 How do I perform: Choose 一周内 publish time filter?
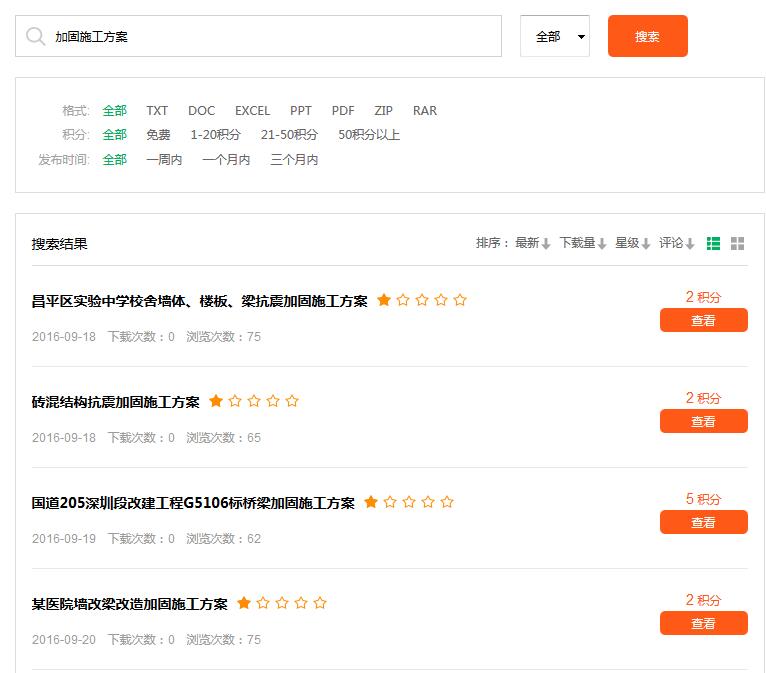point(164,160)
